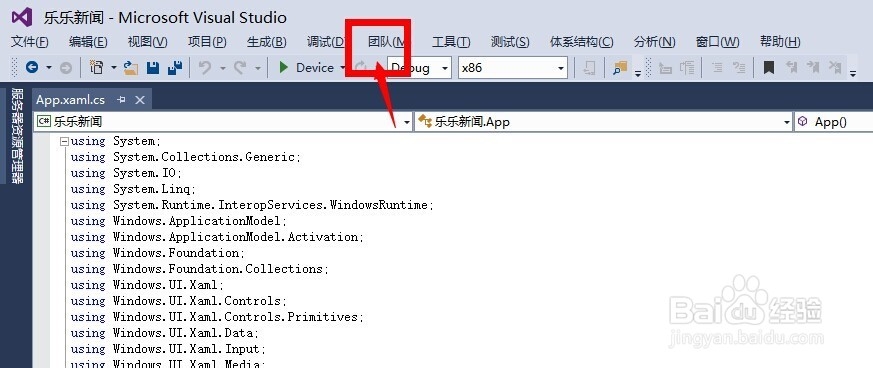The width and height of the screenshot is (873, 368).
Task: Open the 生成(B) menu
Action: [267, 42]
